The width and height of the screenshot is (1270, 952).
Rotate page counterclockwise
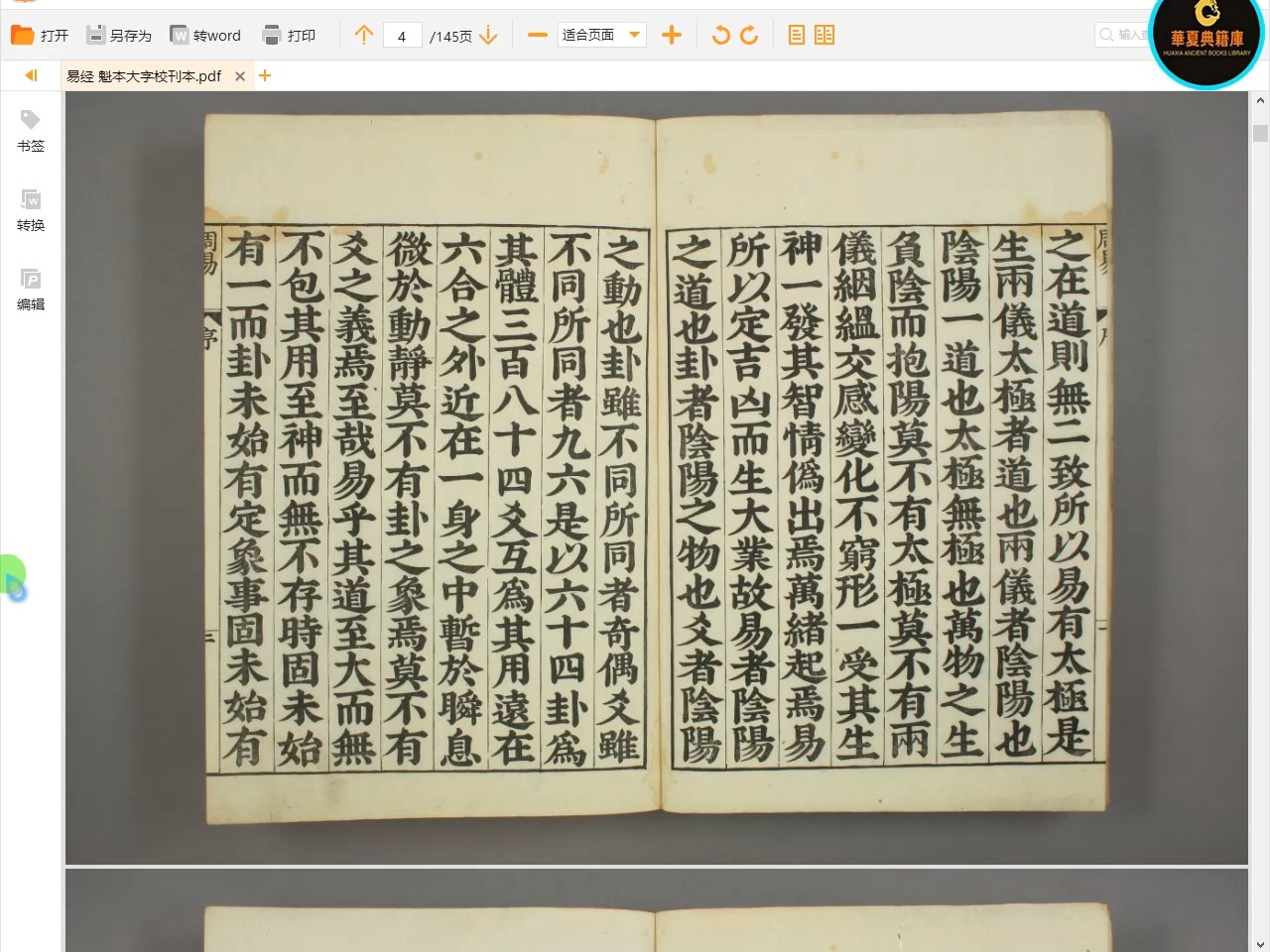[721, 36]
